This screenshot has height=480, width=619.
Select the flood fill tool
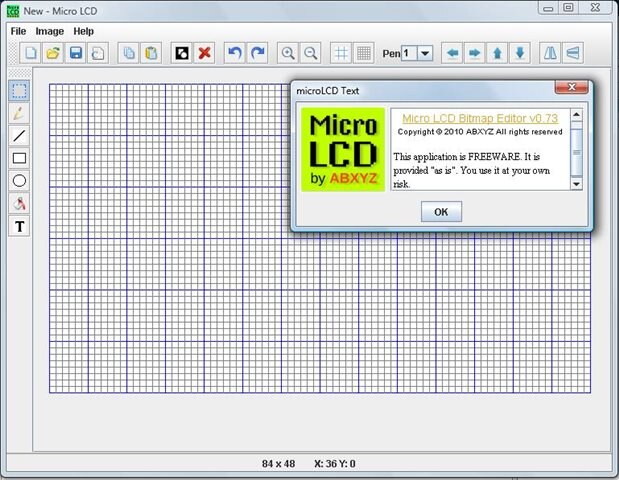(19, 204)
